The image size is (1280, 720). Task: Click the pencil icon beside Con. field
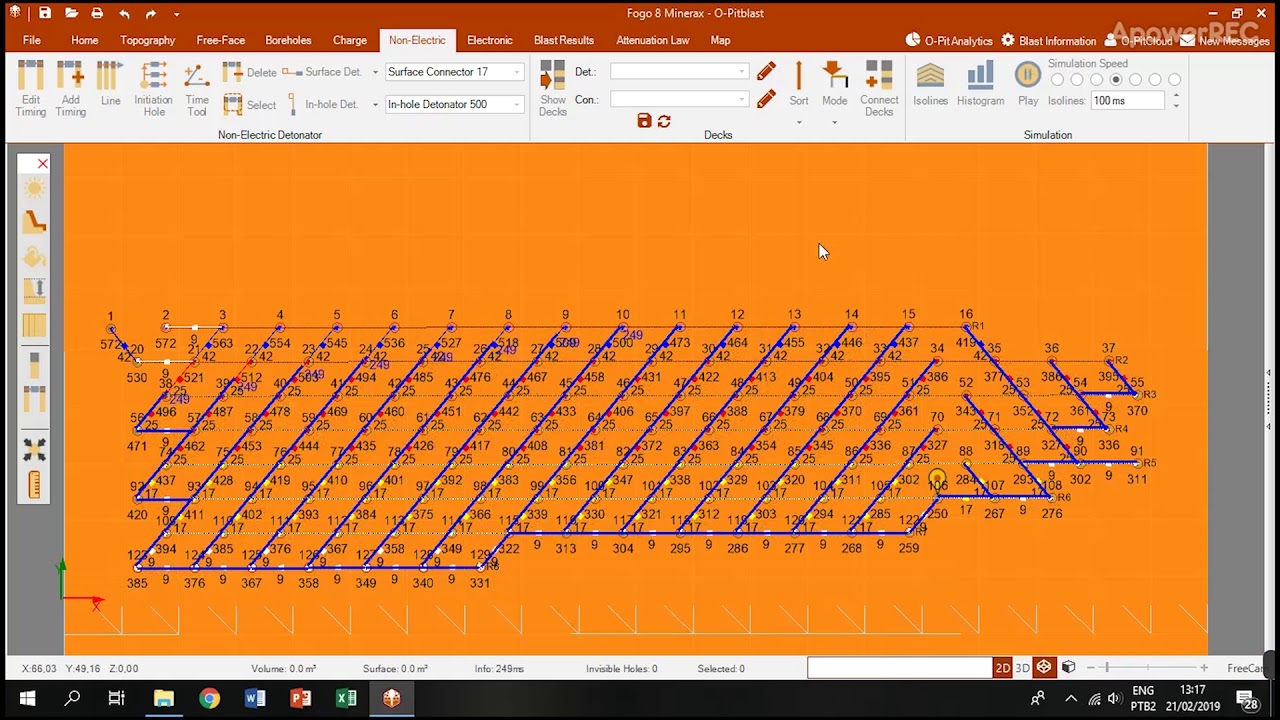766,100
